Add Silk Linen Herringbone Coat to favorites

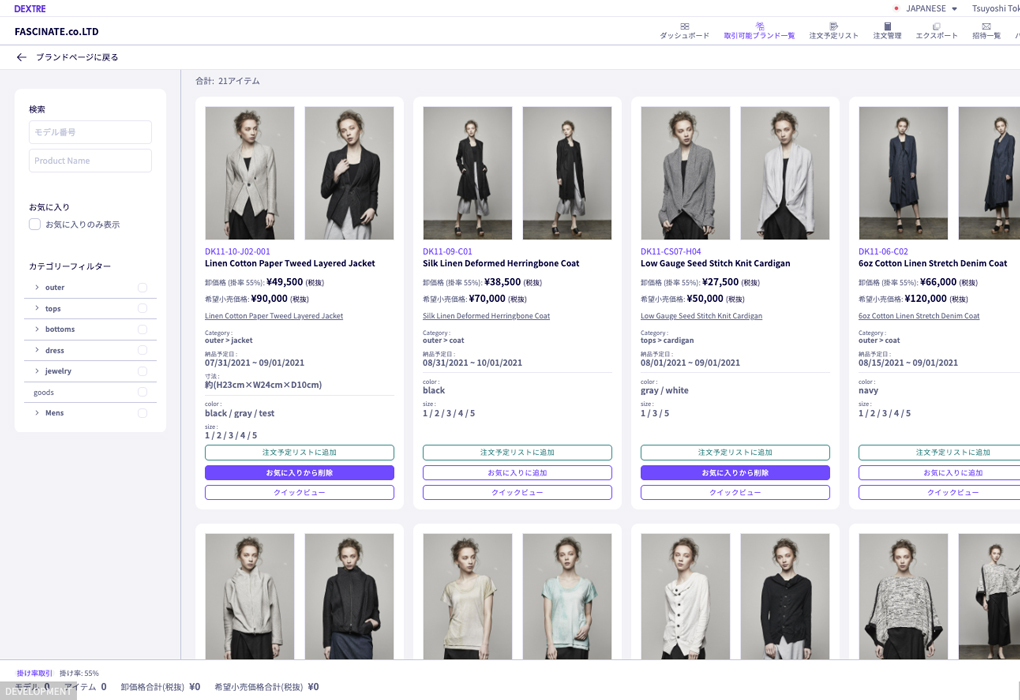517,473
